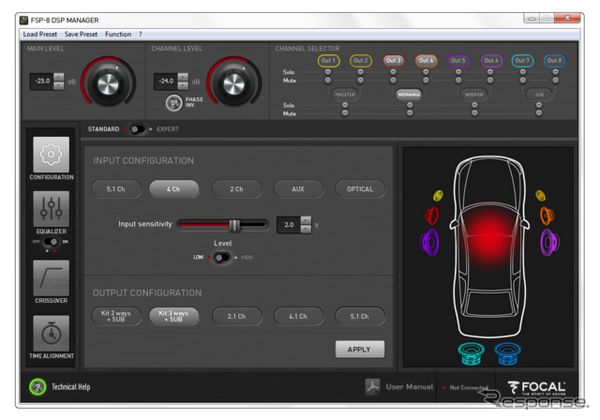The image size is (600, 420).
Task: Select the right purple woofer speaker icon
Action: (550, 242)
